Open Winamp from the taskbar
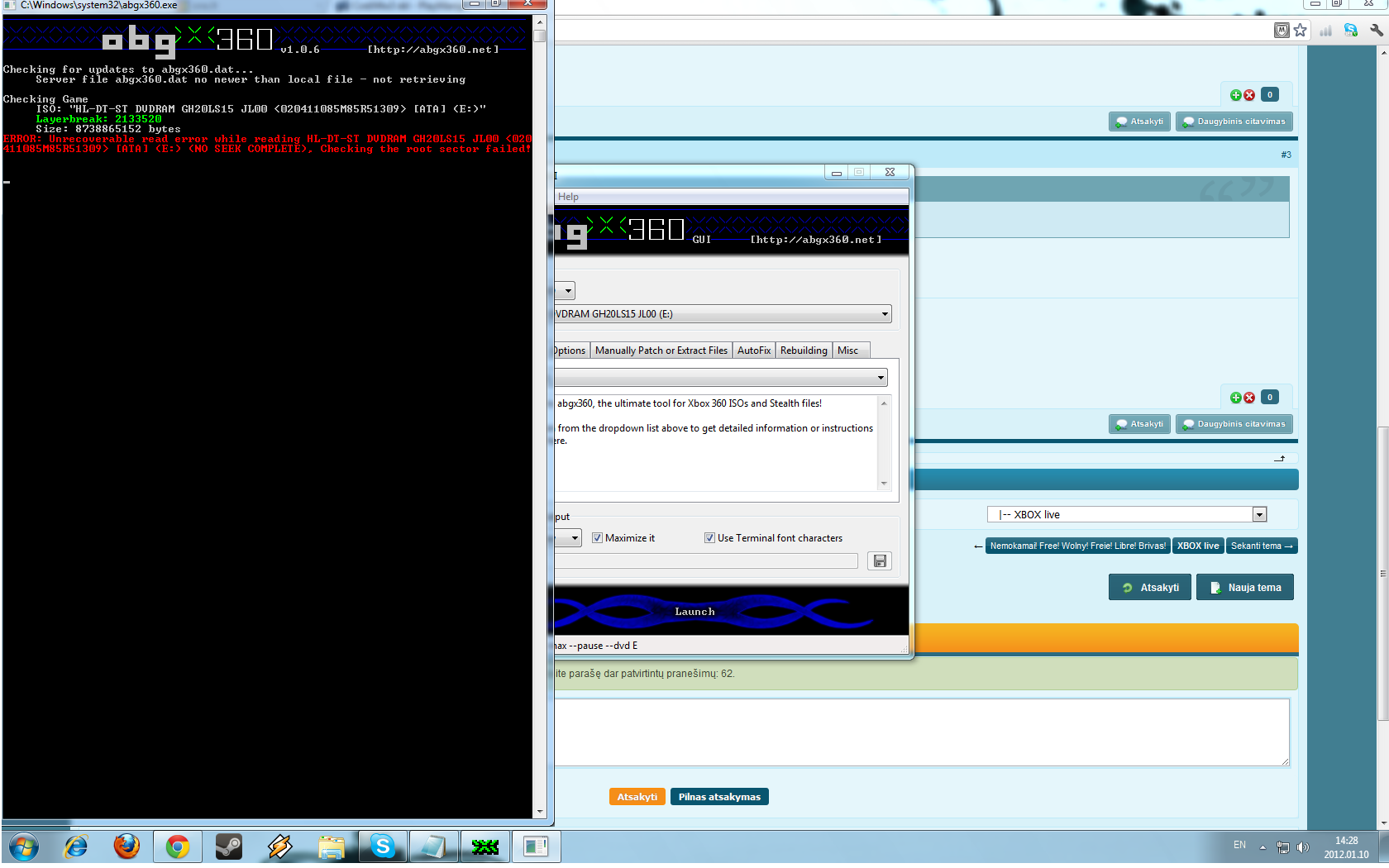This screenshot has height=868, width=1389. click(280, 847)
